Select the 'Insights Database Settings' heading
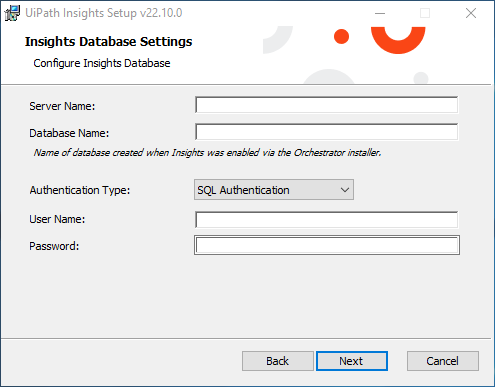 108,42
